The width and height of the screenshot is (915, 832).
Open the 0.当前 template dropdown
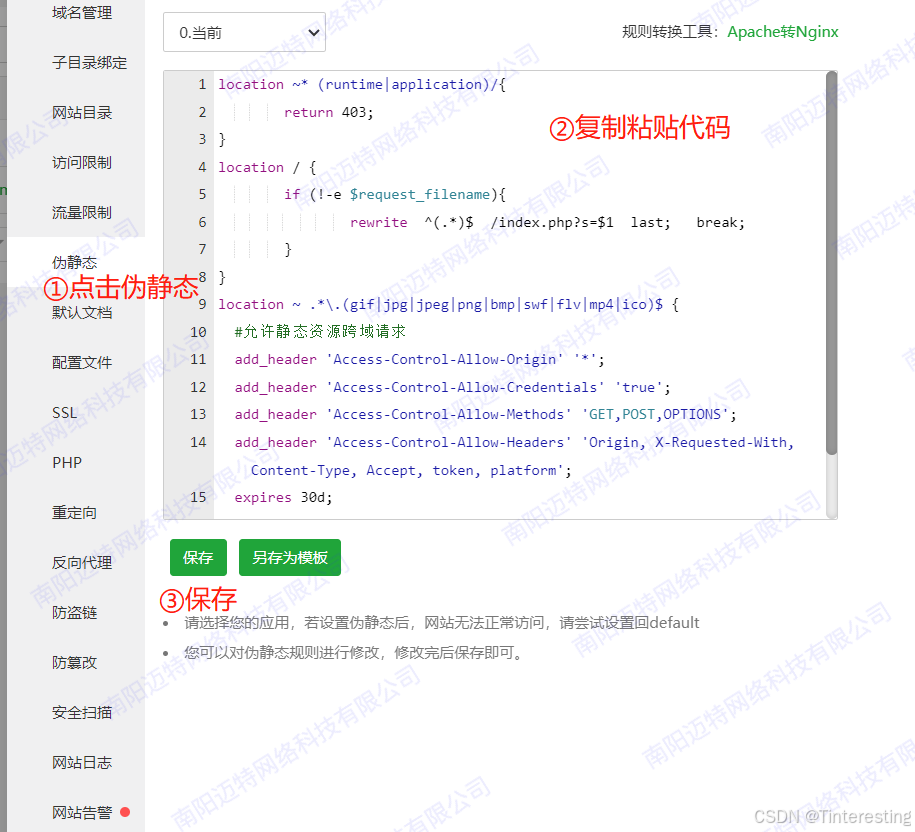coord(244,33)
